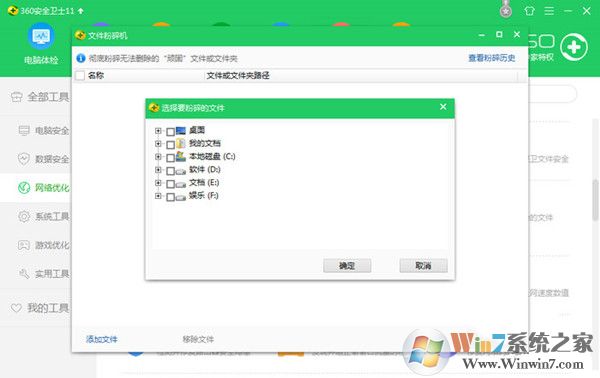Click the skin shirt icon in title bar
This screenshot has width=600, height=378.
[529, 11]
